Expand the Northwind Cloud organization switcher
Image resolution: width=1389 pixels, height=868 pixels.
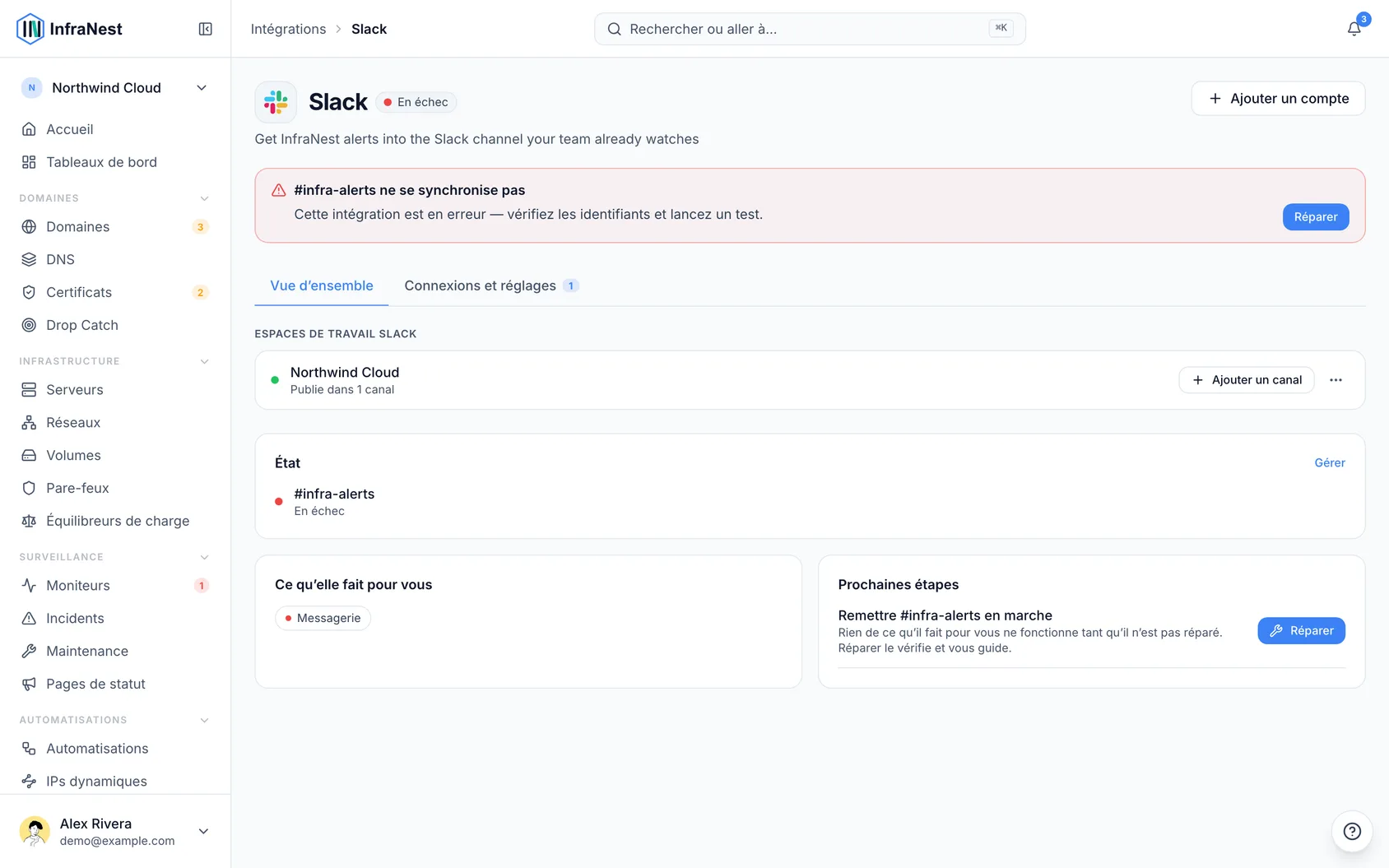click(115, 88)
